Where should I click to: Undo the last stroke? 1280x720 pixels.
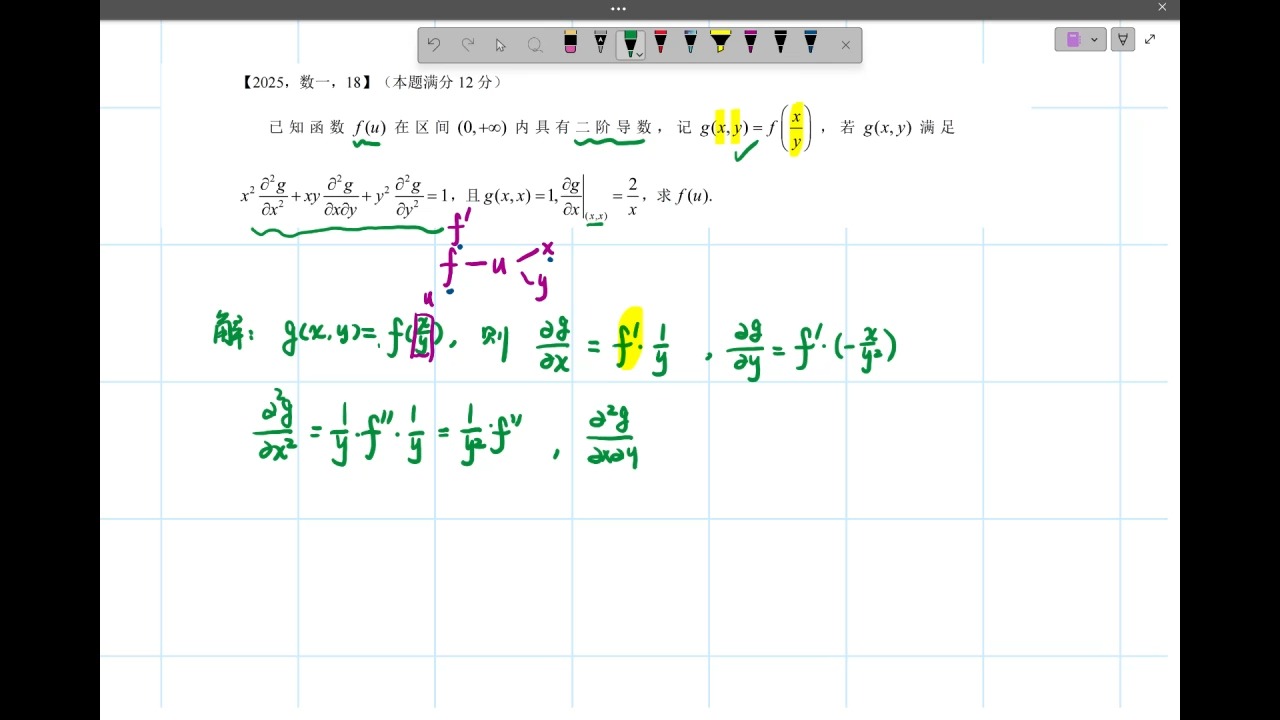[x=433, y=44]
